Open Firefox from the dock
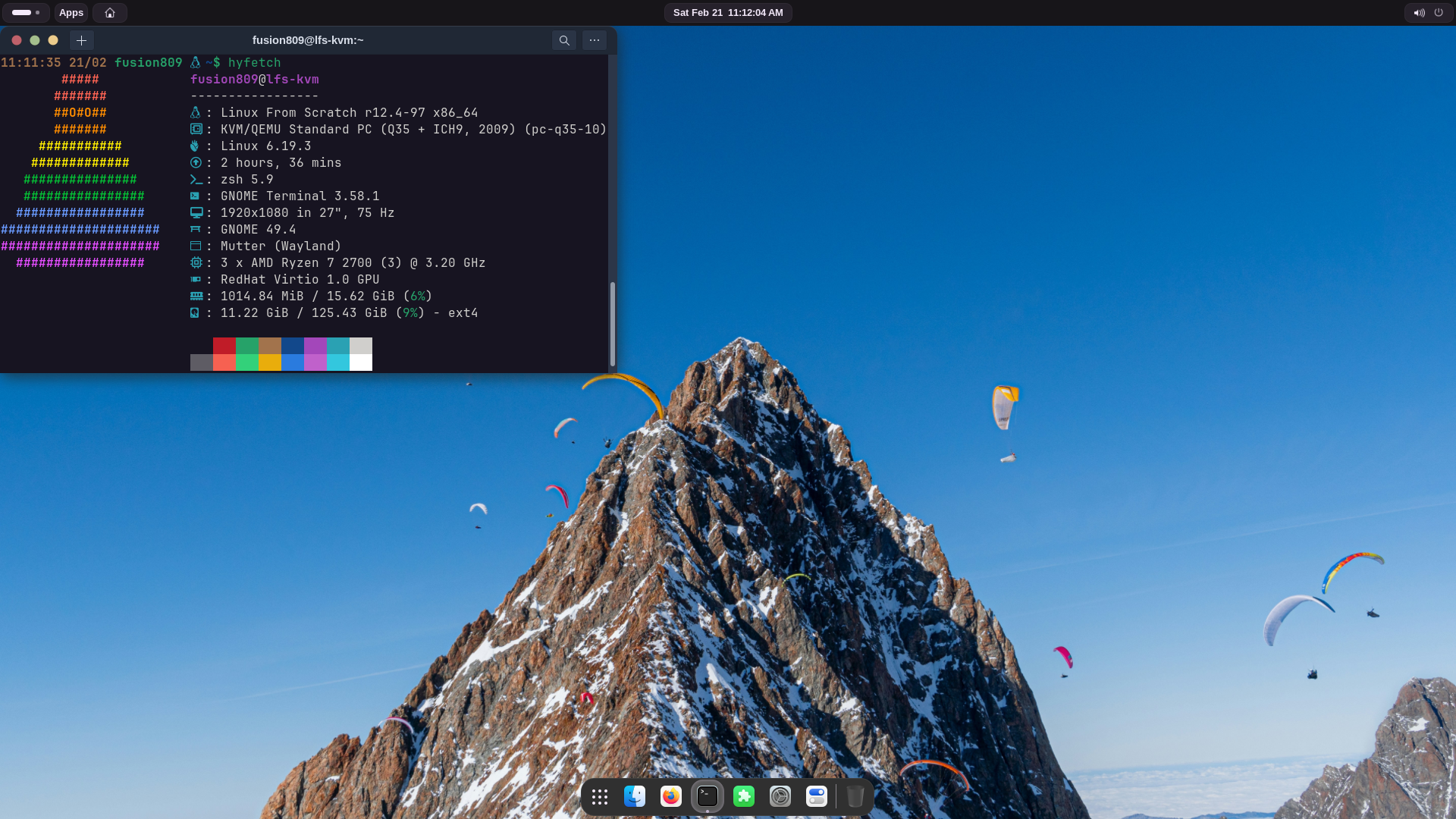This screenshot has width=1456, height=819. (671, 796)
